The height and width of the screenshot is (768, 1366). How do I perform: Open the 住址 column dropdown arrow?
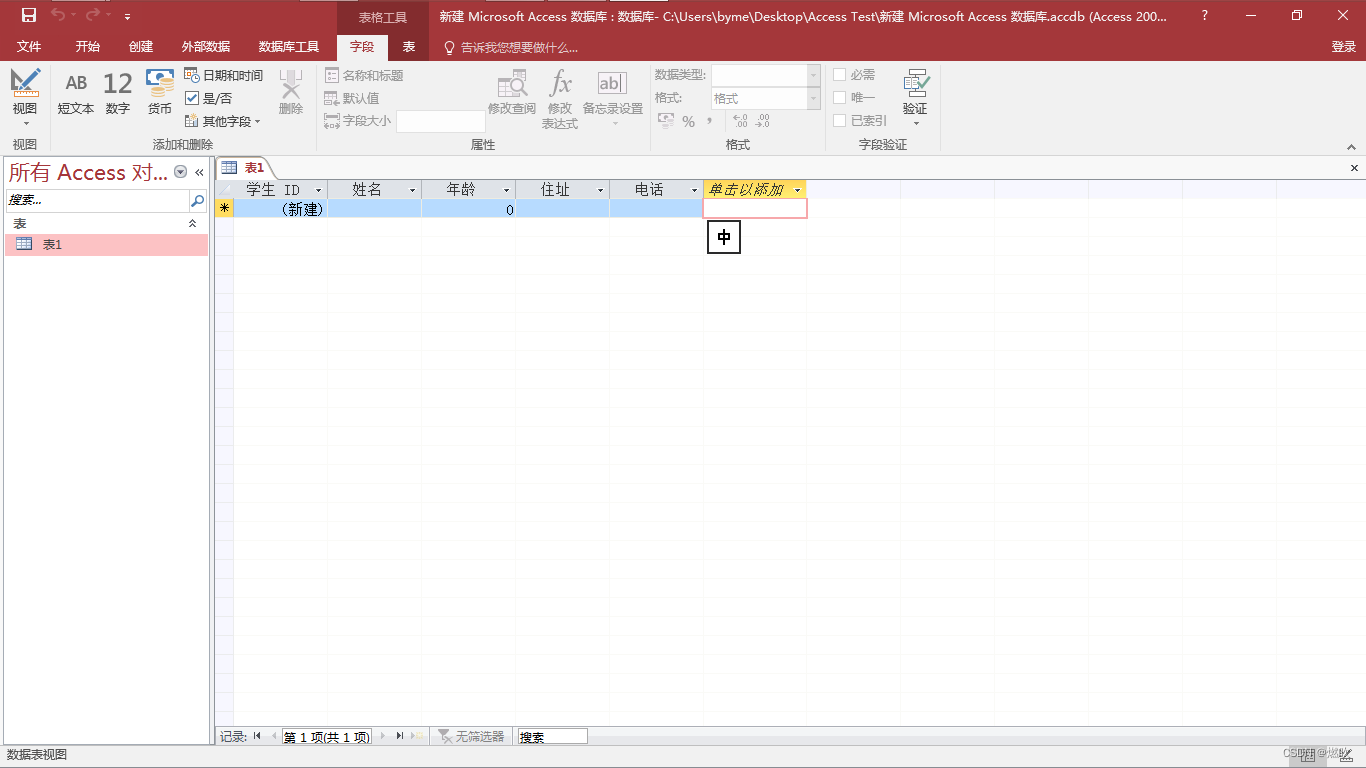601,190
